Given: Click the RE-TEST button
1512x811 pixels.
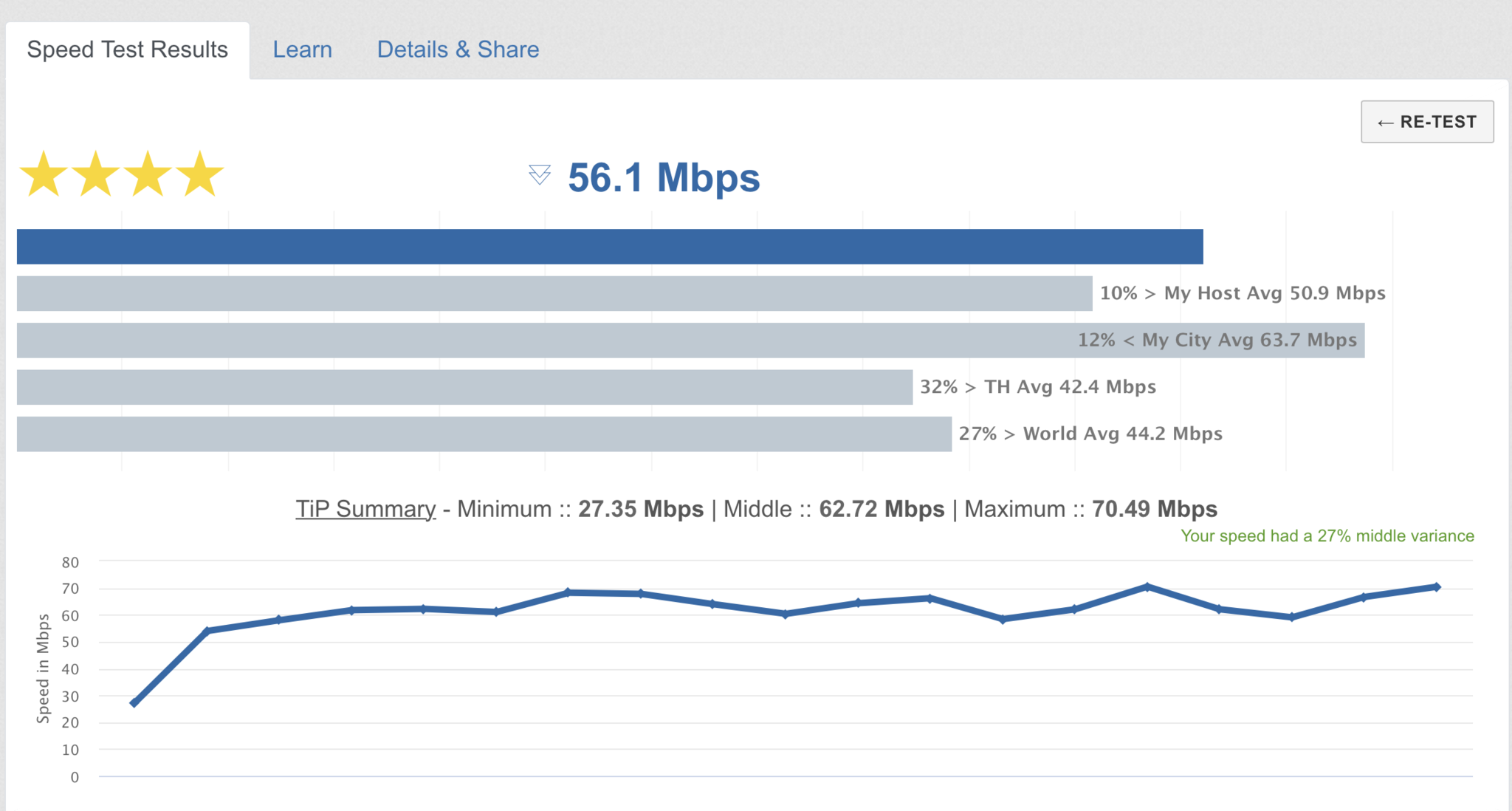Looking at the screenshot, I should point(1427,122).
